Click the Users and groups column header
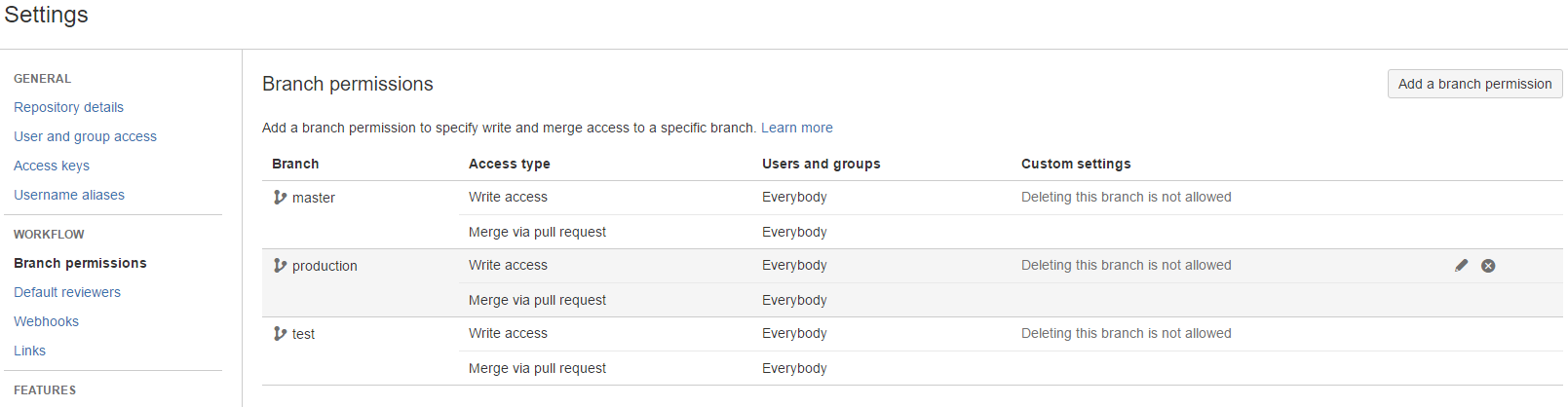1568x407 pixels. (822, 164)
